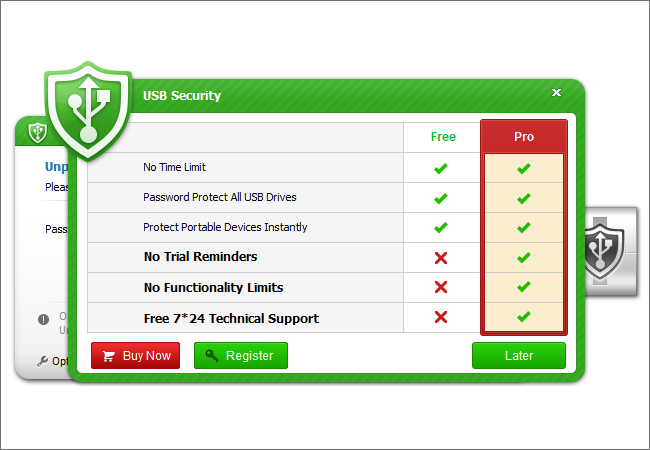
Task: Click Free checkmark for No Time Limit
Action: pyautogui.click(x=441, y=168)
